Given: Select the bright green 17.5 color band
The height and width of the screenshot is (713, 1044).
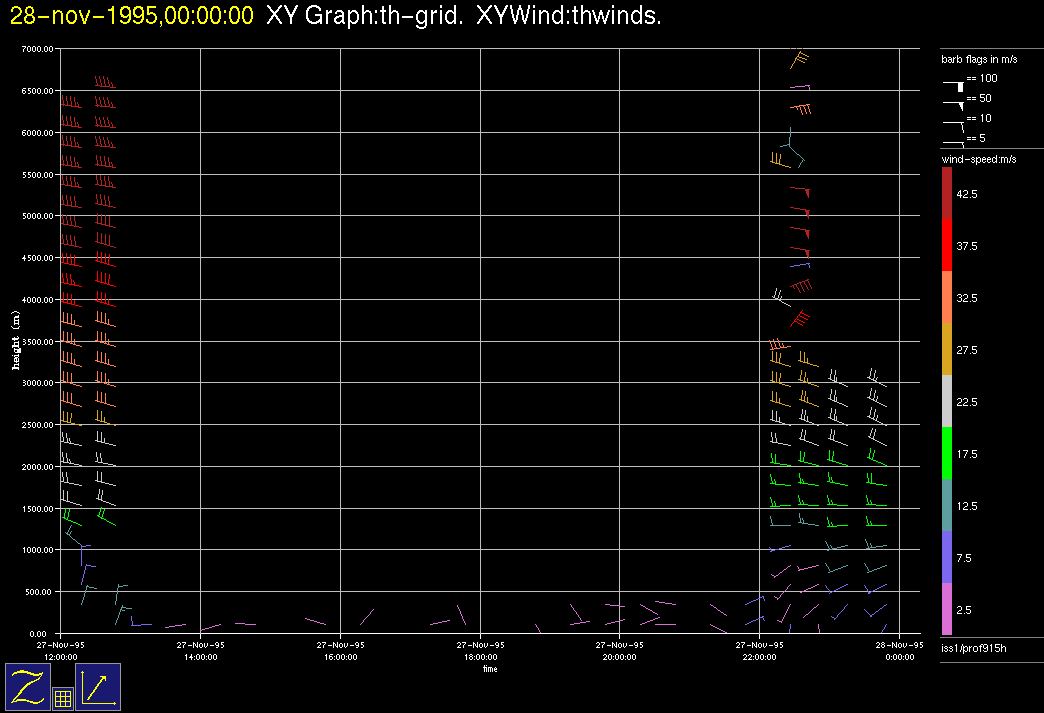Looking at the screenshot, I should 946,453.
